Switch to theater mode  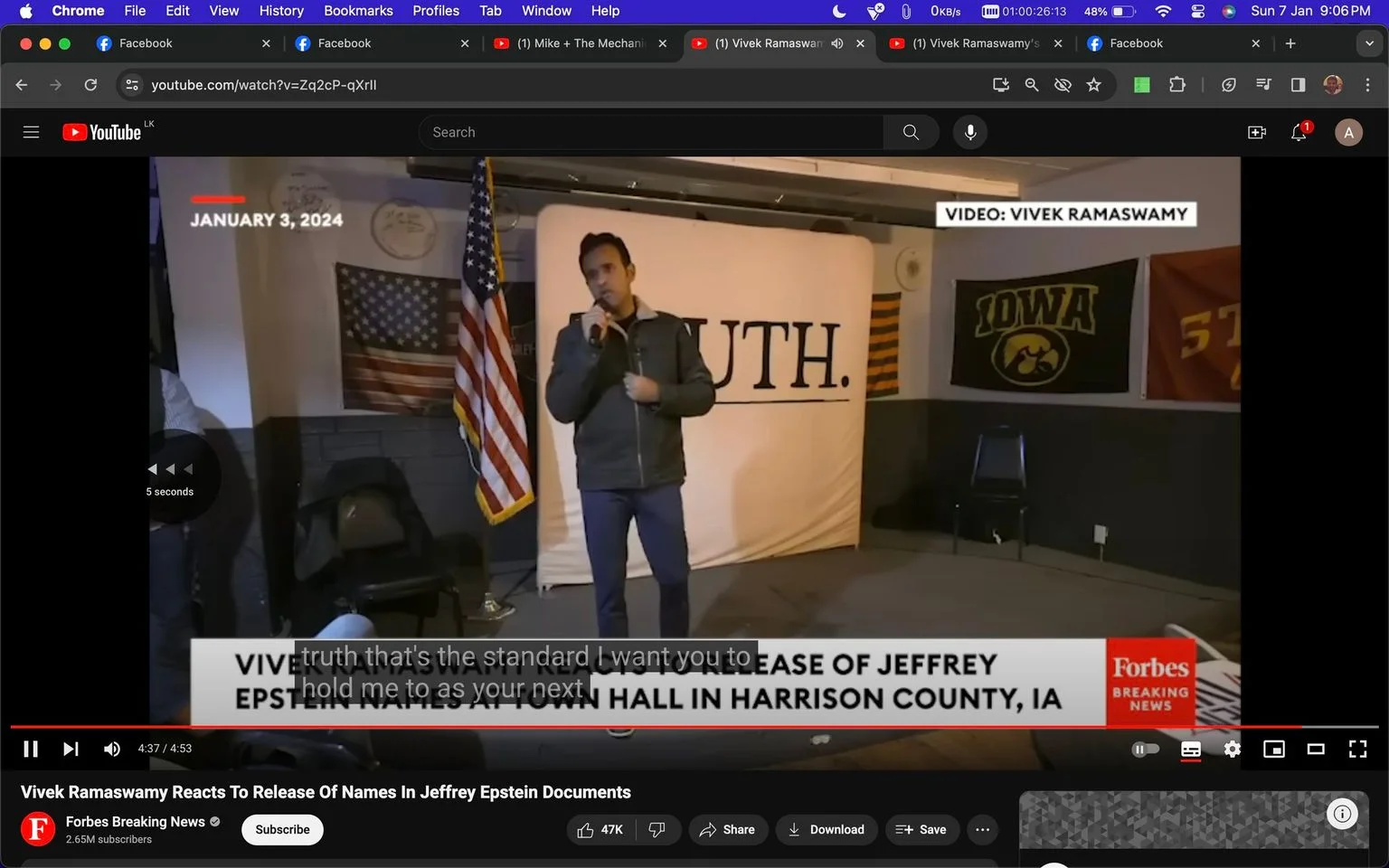(x=1316, y=749)
